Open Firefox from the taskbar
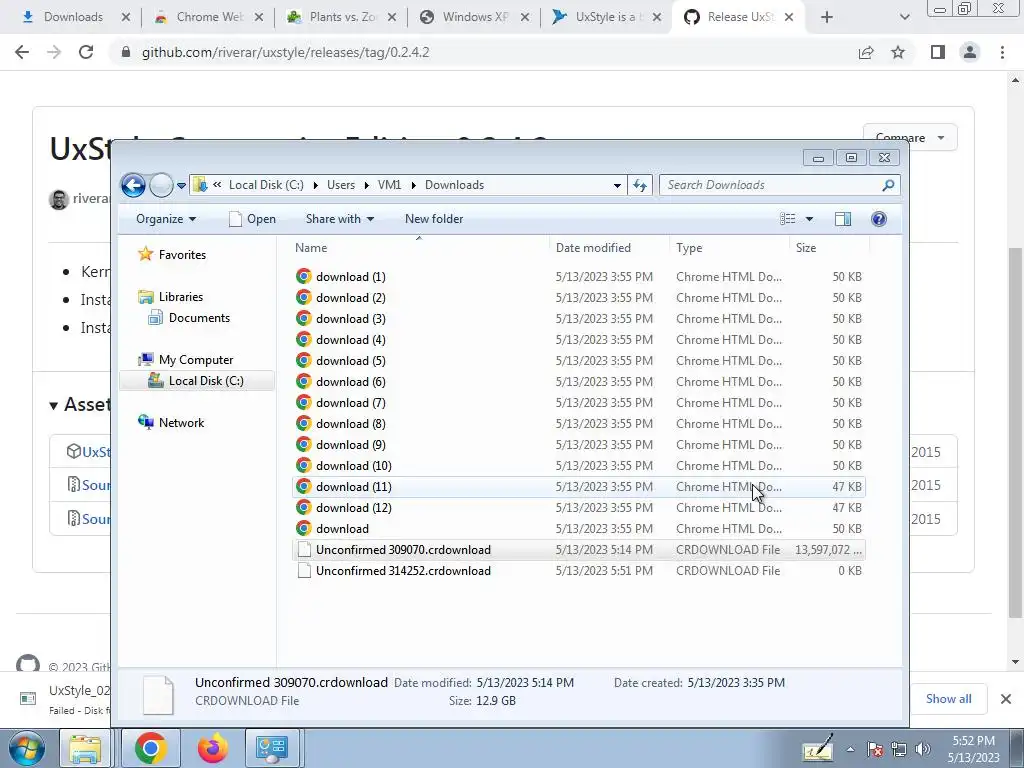 pyautogui.click(x=212, y=748)
